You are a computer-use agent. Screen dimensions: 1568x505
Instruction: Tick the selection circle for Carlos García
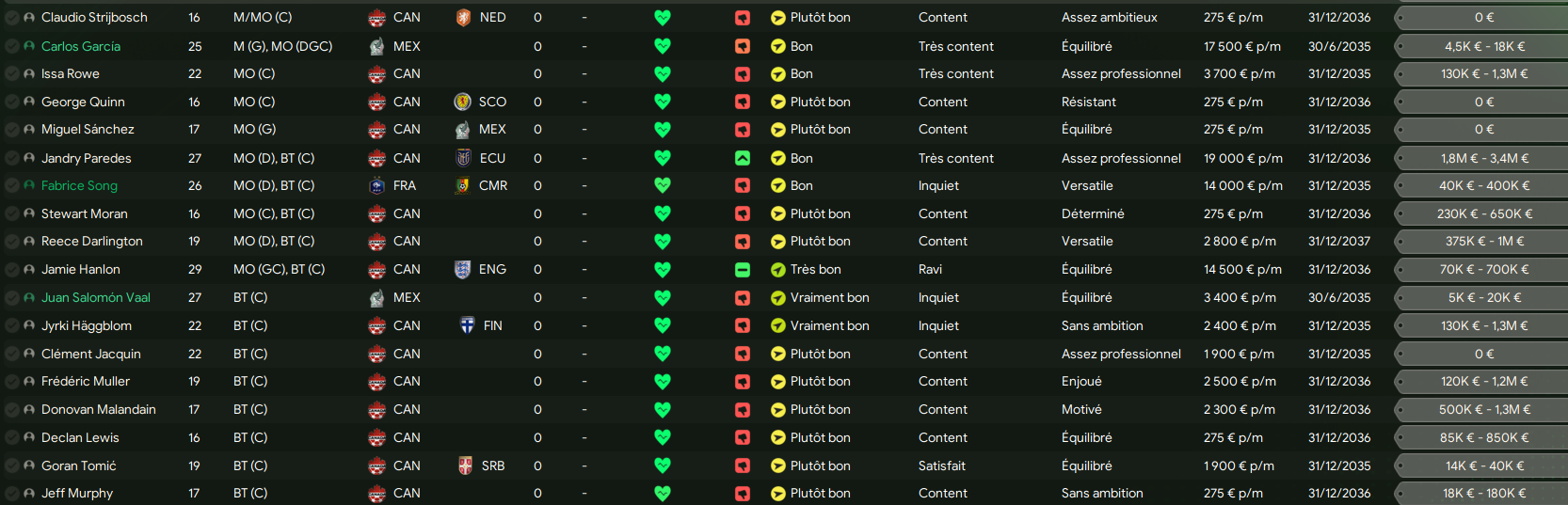coord(12,46)
